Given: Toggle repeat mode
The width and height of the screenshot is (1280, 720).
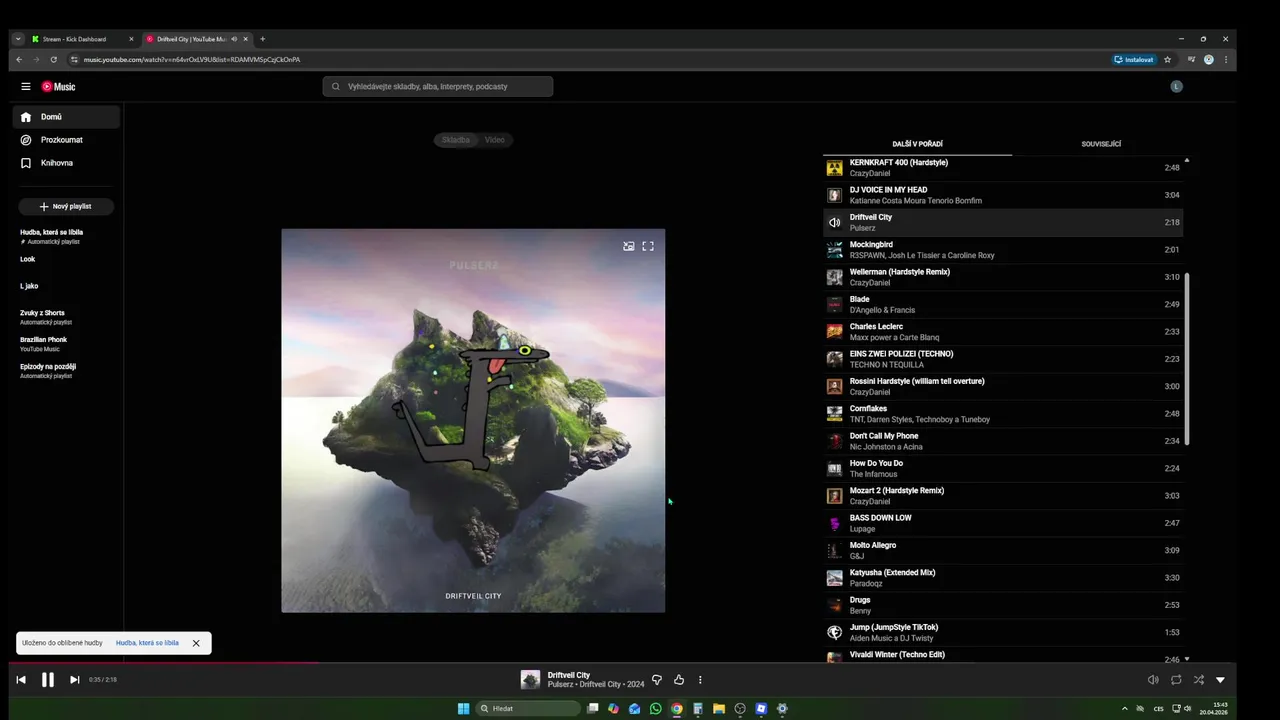Looking at the screenshot, I should [x=1176, y=680].
